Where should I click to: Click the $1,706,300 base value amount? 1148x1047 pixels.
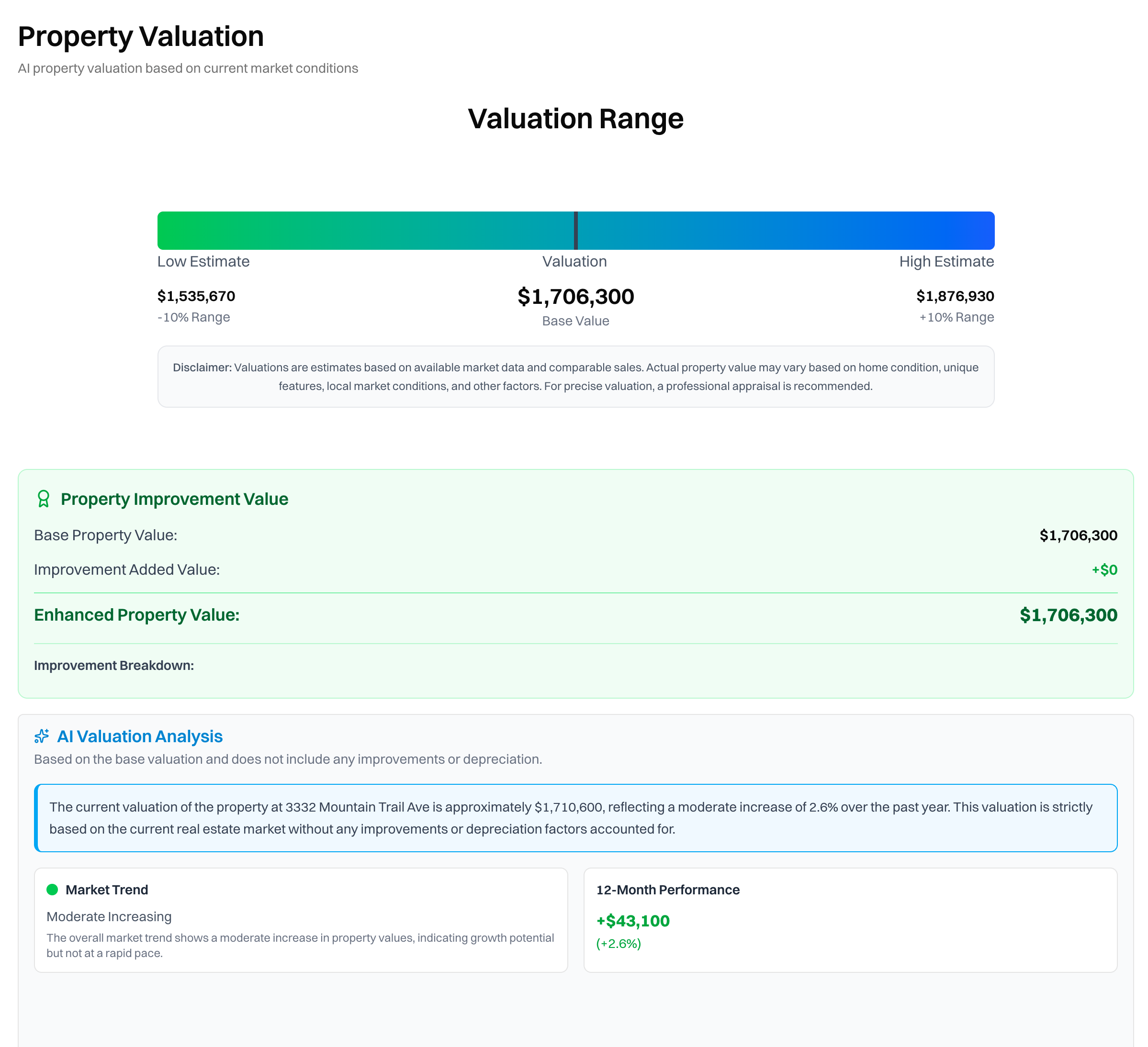click(x=575, y=297)
